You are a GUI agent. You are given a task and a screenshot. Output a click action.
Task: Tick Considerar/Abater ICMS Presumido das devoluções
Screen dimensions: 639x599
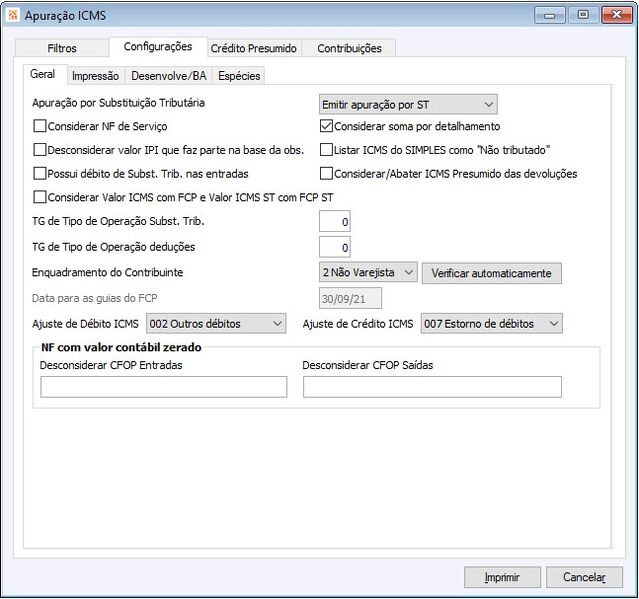coord(326,174)
